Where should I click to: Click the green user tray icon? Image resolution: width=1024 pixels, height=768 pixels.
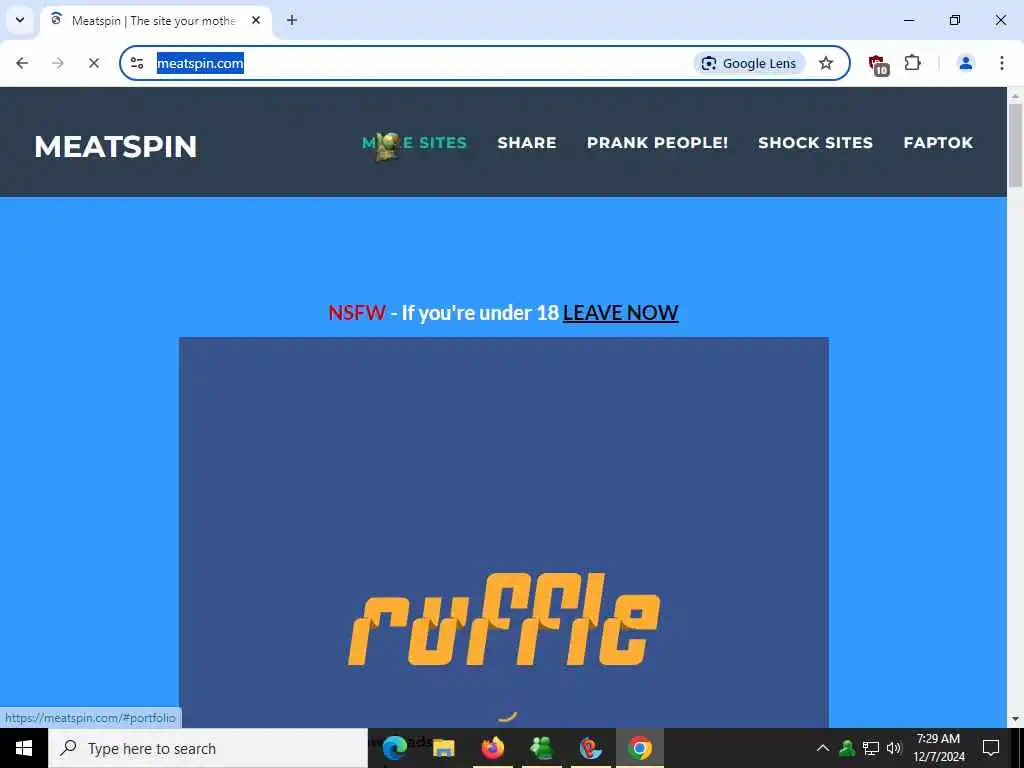[x=847, y=748]
